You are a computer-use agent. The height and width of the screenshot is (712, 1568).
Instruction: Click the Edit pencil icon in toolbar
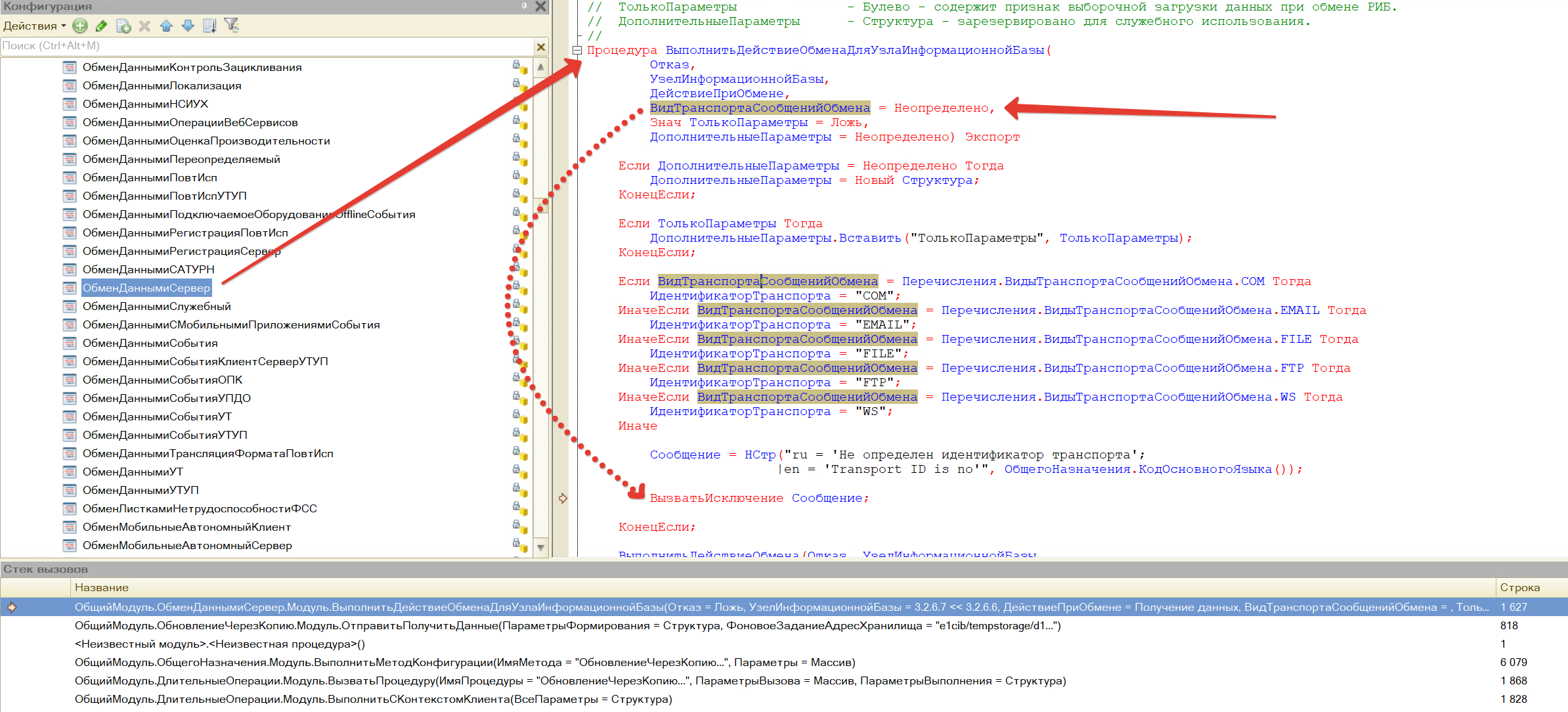[101, 26]
